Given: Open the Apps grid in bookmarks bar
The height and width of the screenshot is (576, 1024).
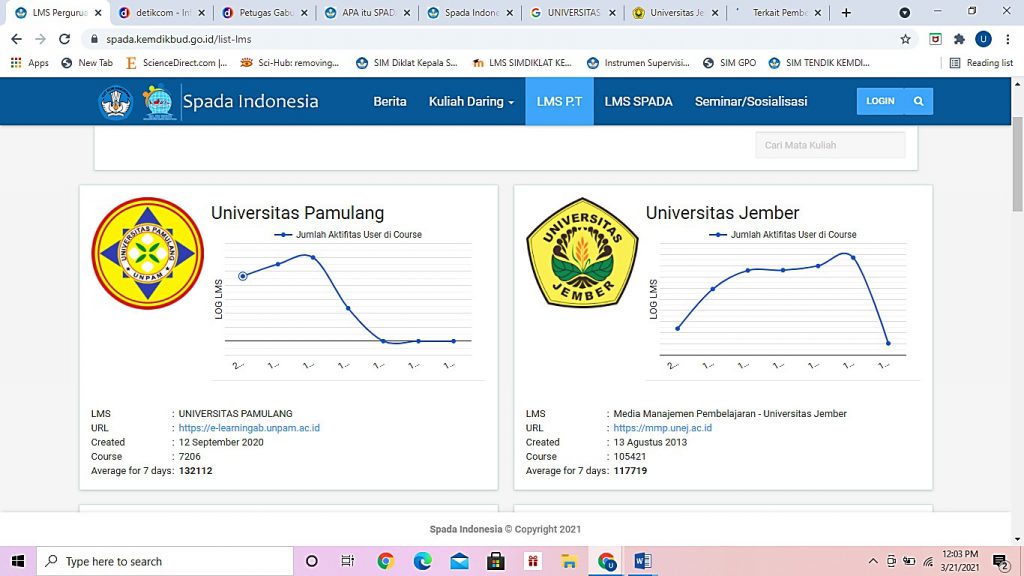Looking at the screenshot, I should [x=29, y=63].
